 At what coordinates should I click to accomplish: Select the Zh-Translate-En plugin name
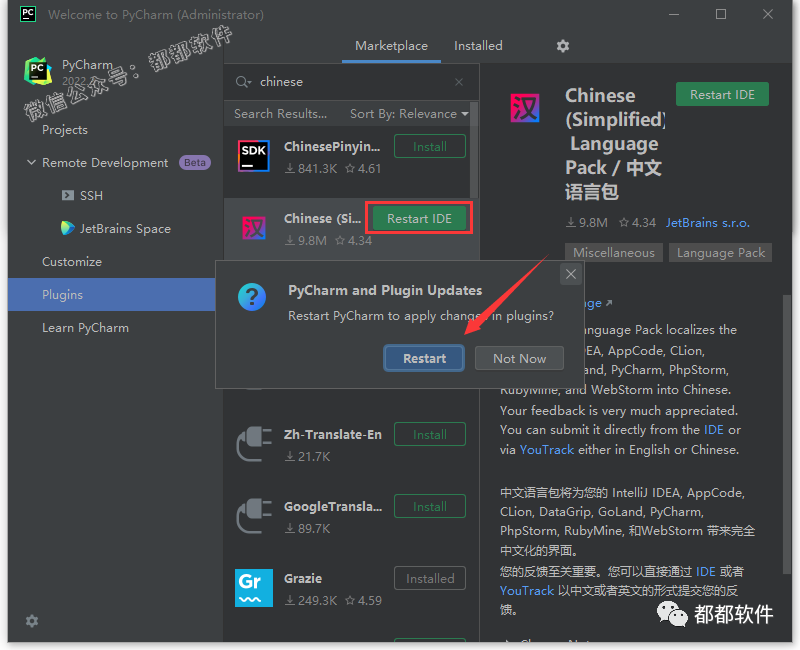click(333, 434)
